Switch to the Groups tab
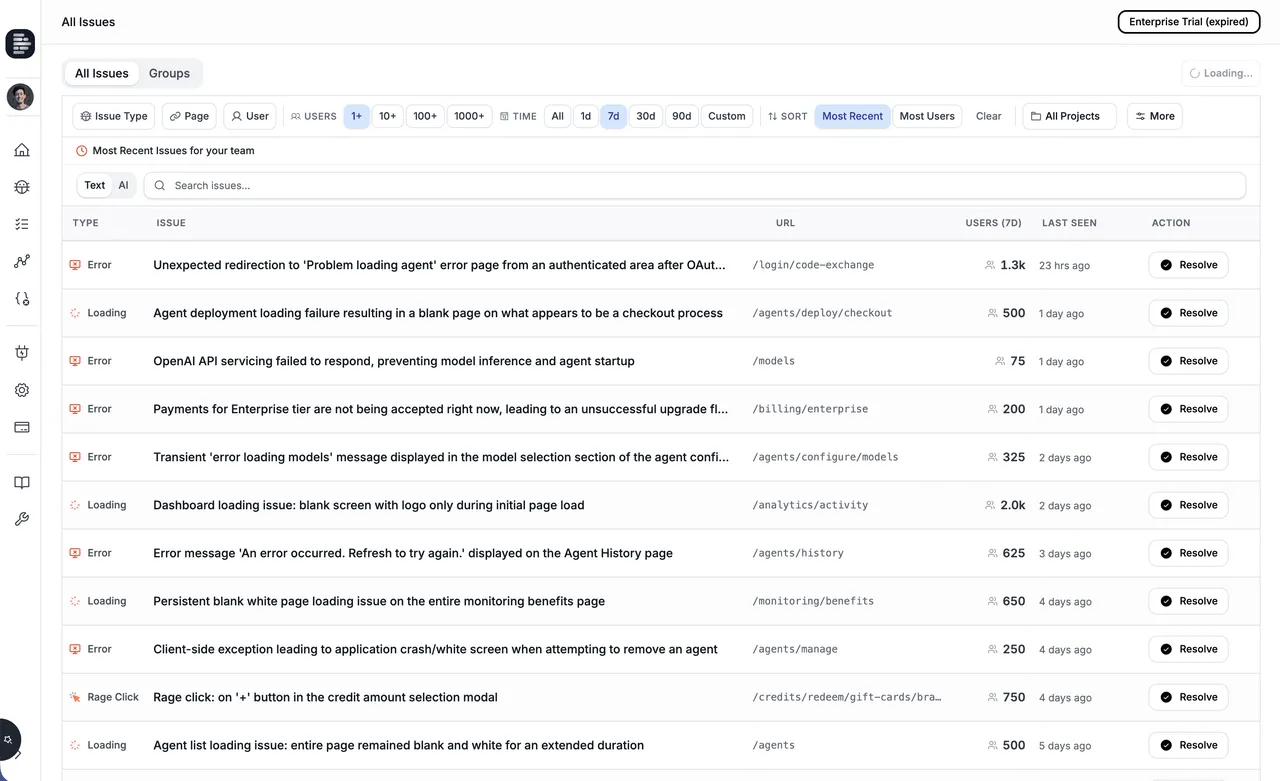1280x781 pixels. coord(169,73)
